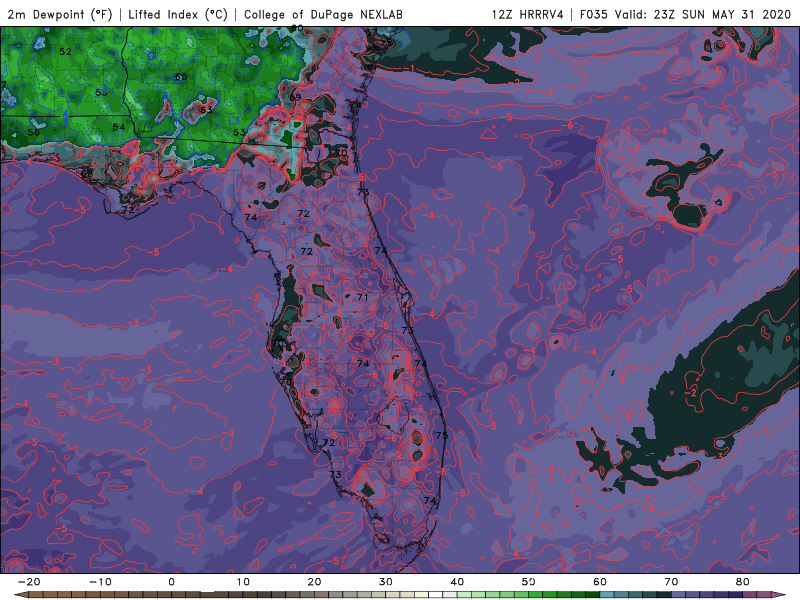This screenshot has width=800, height=600.
Task: Click the 10 label on the color scale
Action: click(x=243, y=582)
